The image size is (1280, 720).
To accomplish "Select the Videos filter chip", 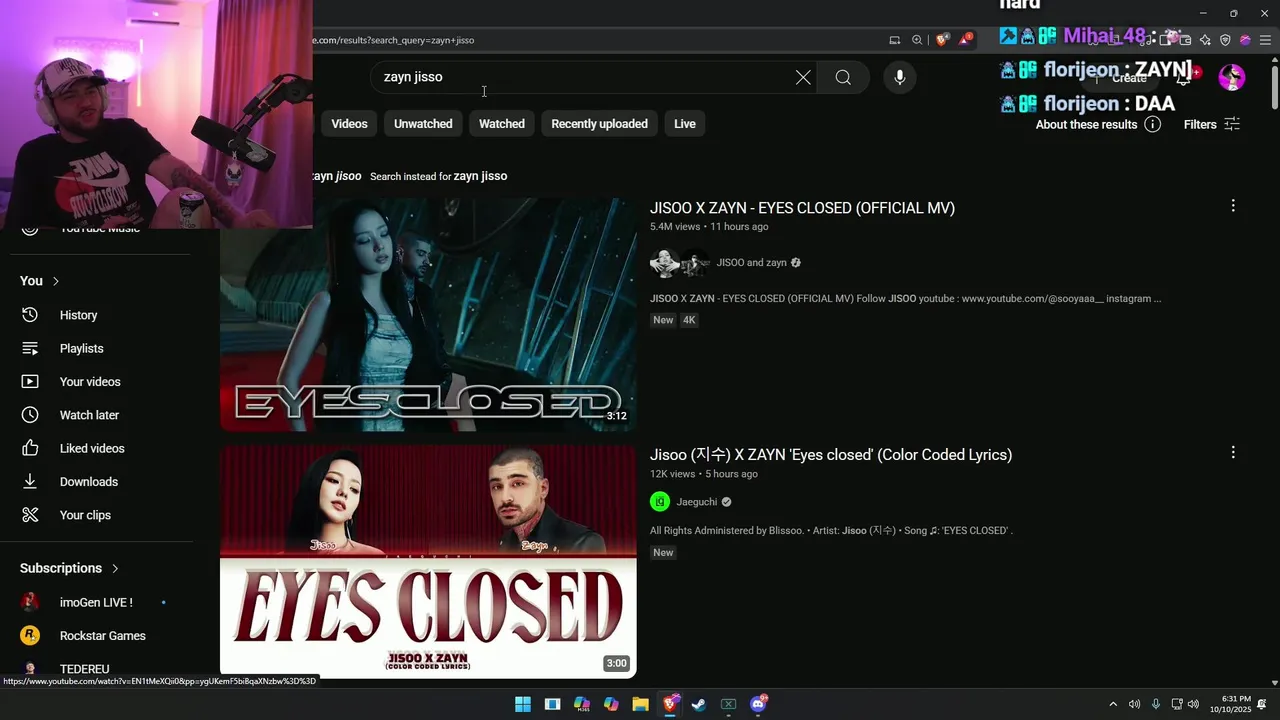I will click(x=349, y=124).
